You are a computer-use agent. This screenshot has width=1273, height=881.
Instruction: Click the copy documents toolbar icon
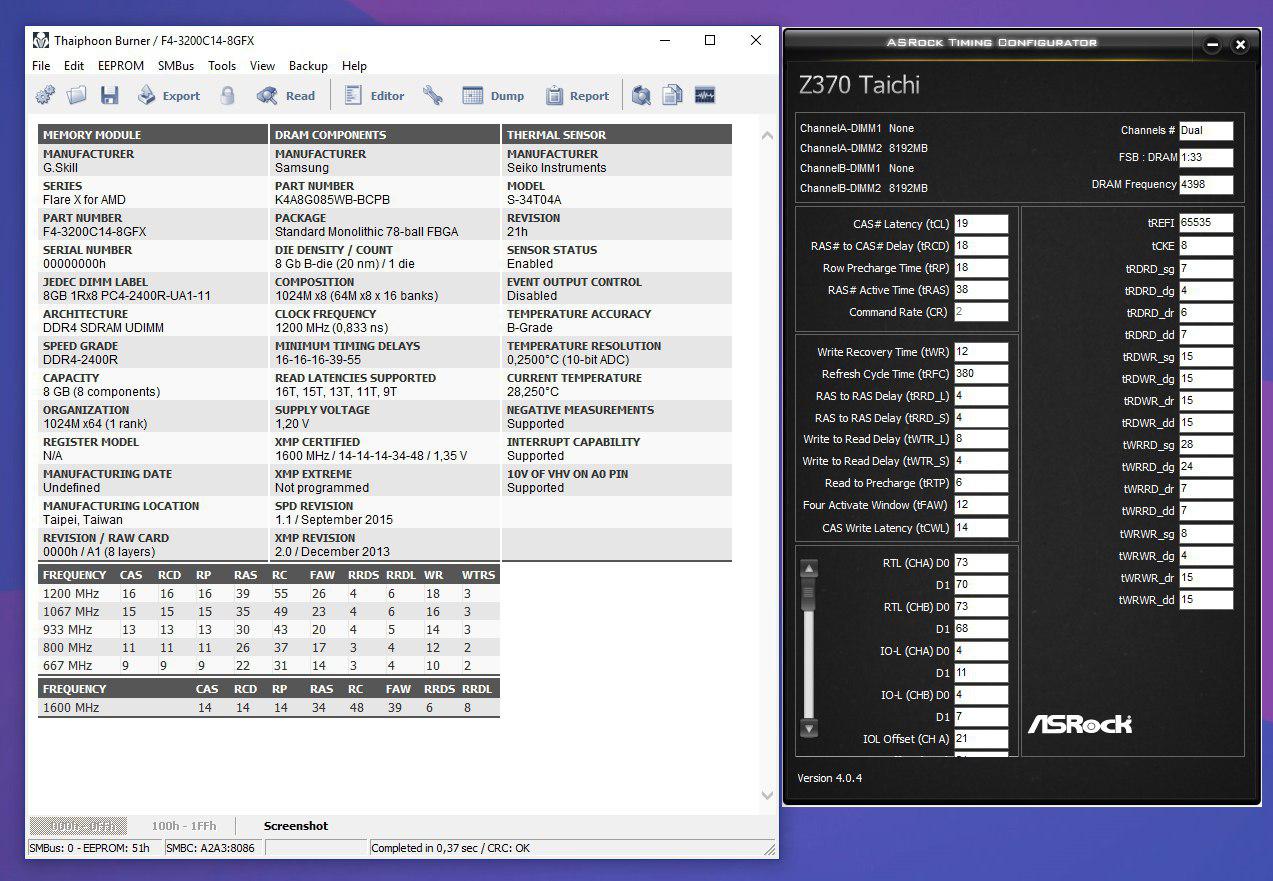coord(673,96)
